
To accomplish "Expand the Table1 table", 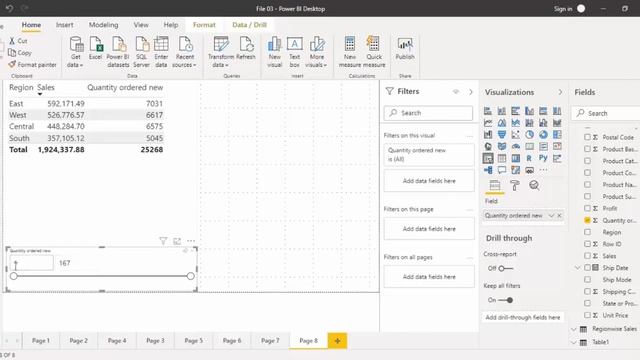I will point(573,342).
